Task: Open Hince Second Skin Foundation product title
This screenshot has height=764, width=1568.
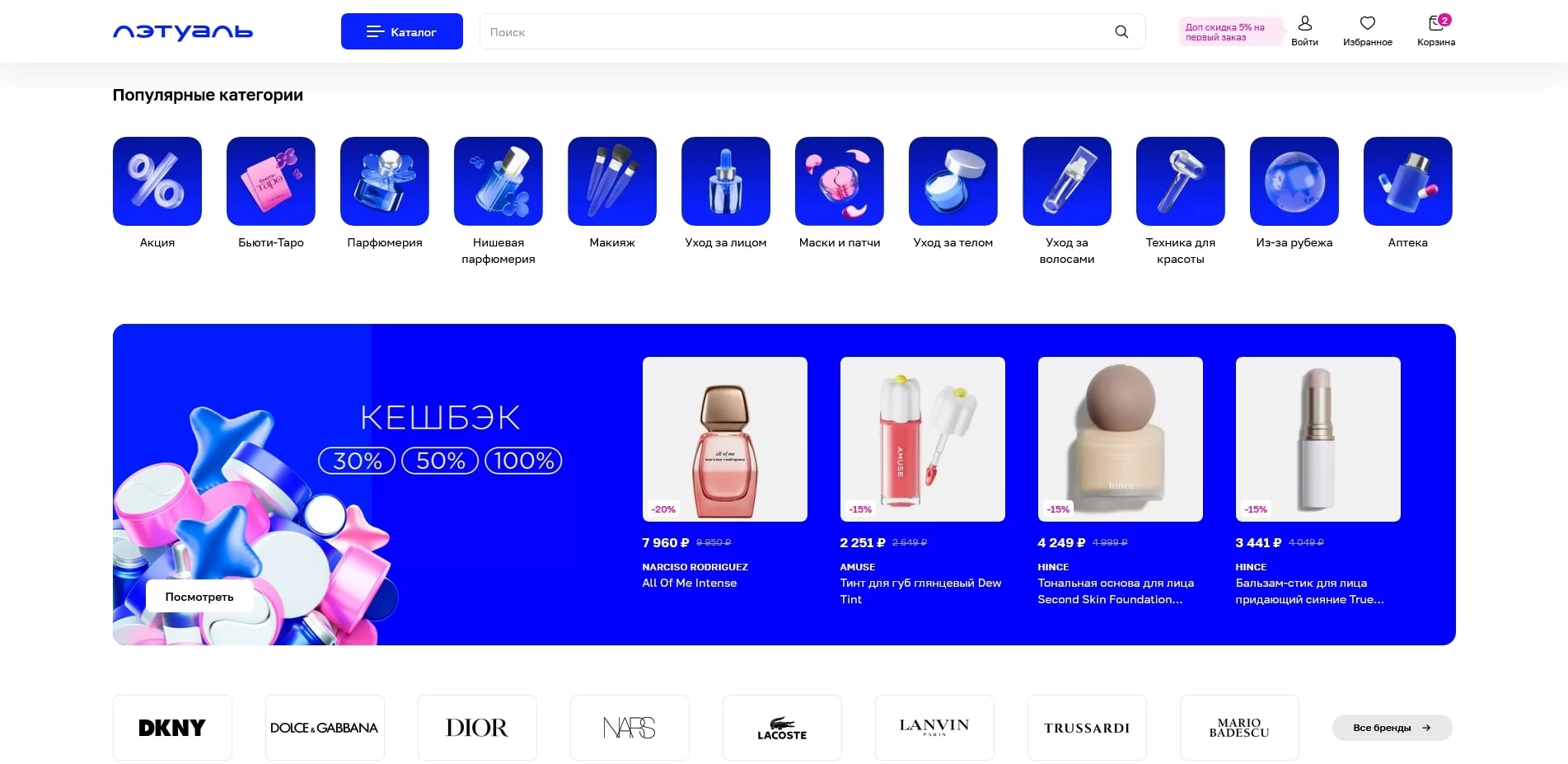Action: coord(1116,591)
